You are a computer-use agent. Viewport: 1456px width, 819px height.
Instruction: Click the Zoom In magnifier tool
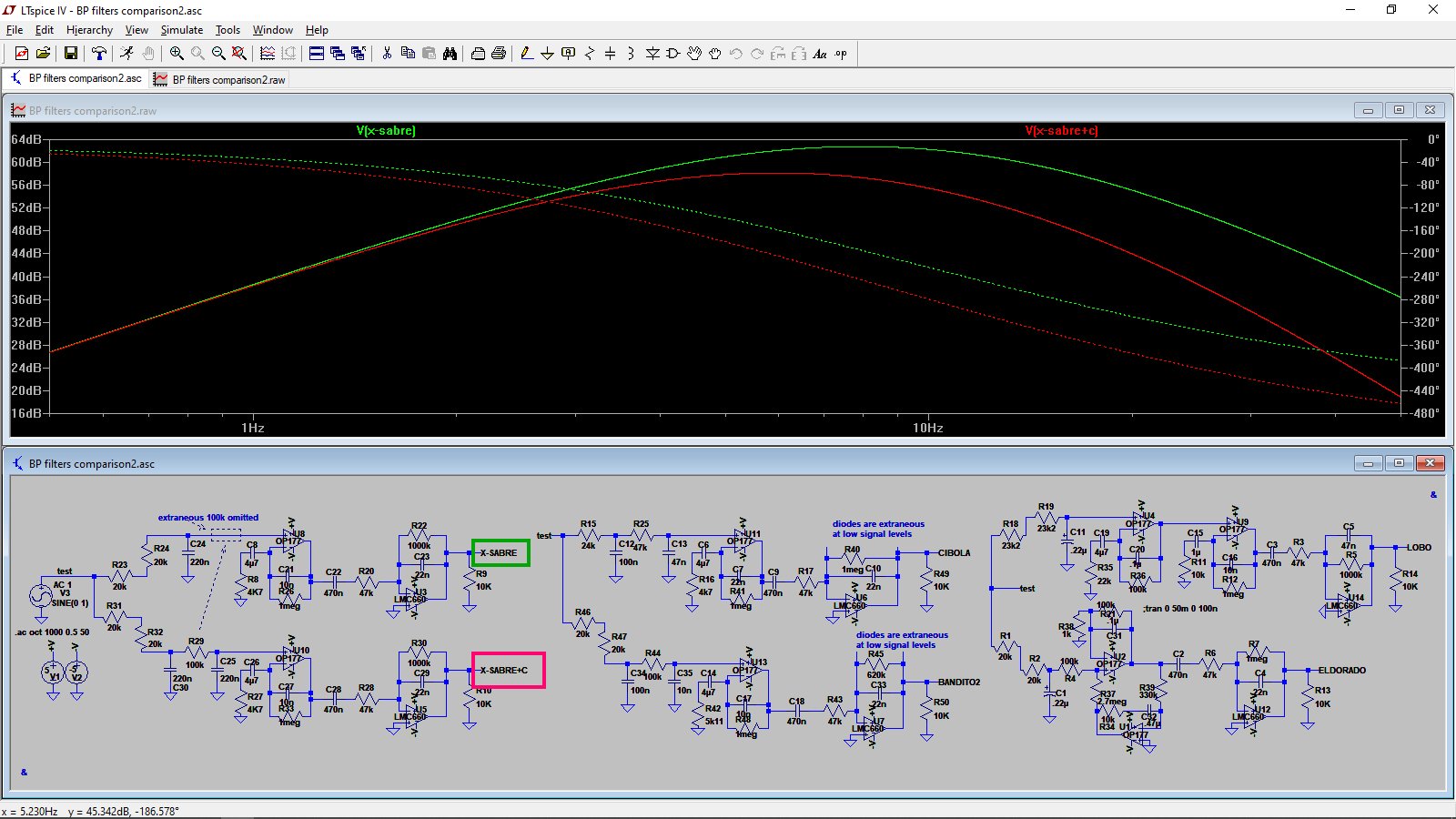click(177, 54)
